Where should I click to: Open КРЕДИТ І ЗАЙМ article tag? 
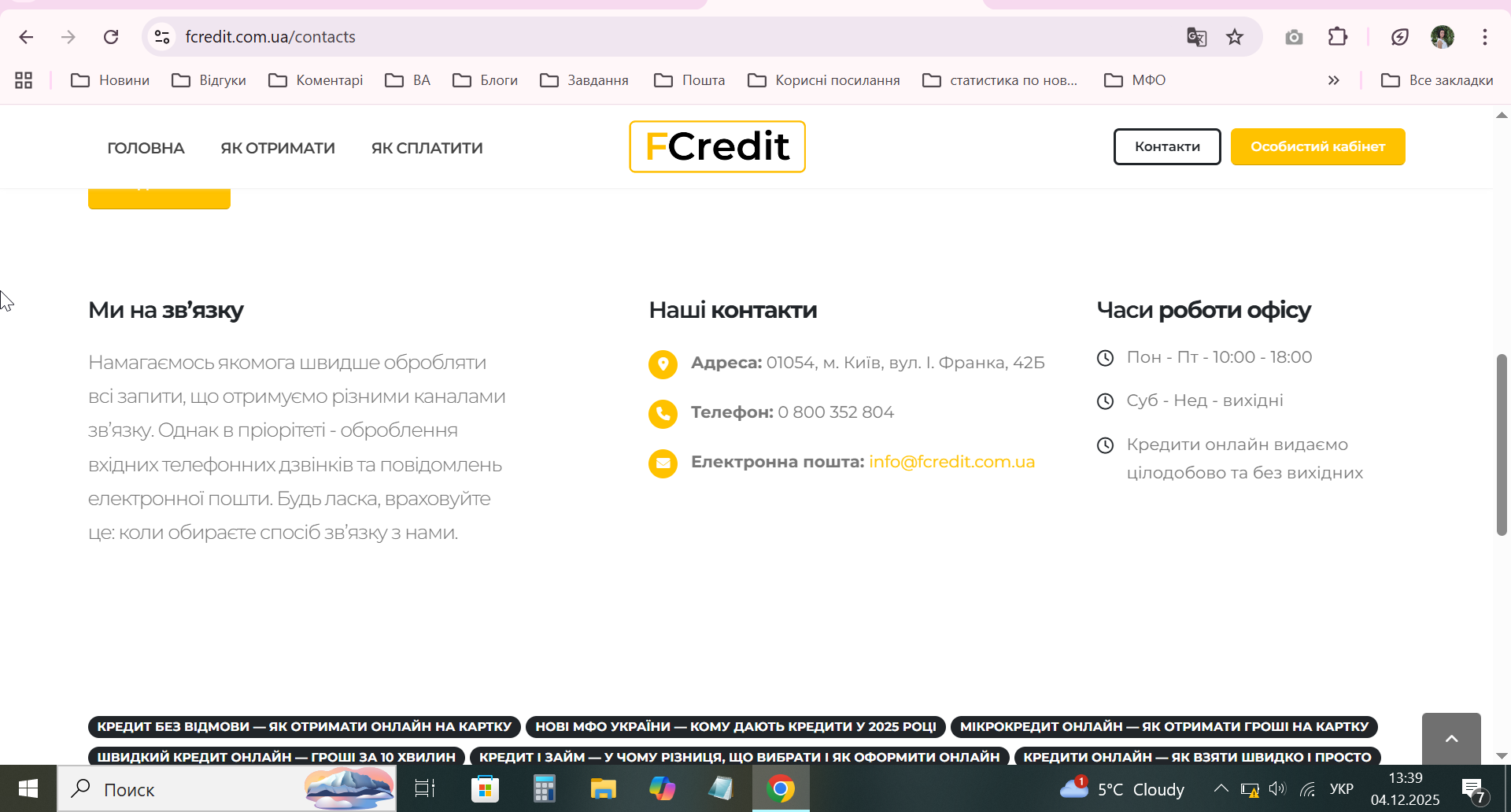[x=739, y=756]
